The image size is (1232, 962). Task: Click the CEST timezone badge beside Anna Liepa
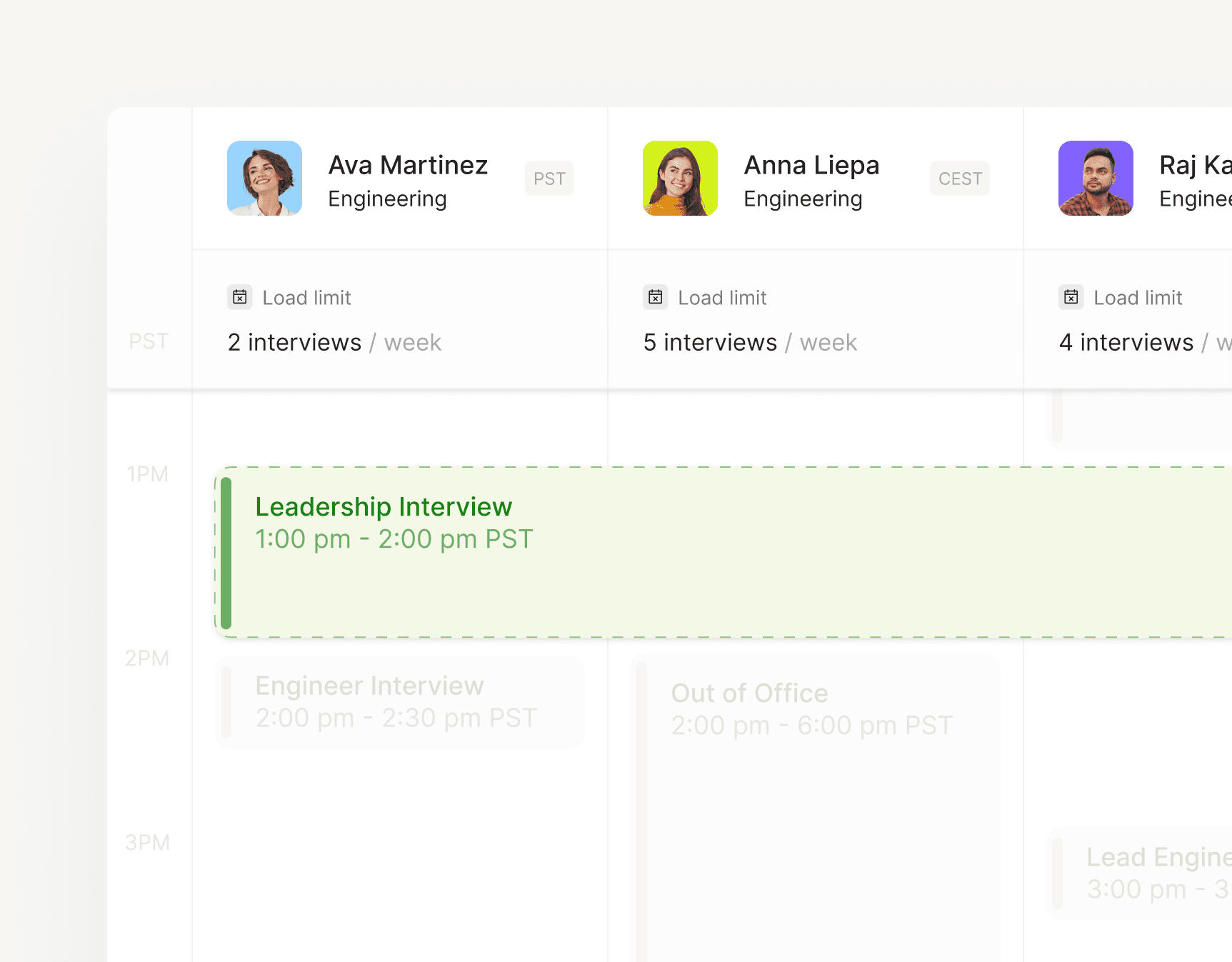[959, 178]
